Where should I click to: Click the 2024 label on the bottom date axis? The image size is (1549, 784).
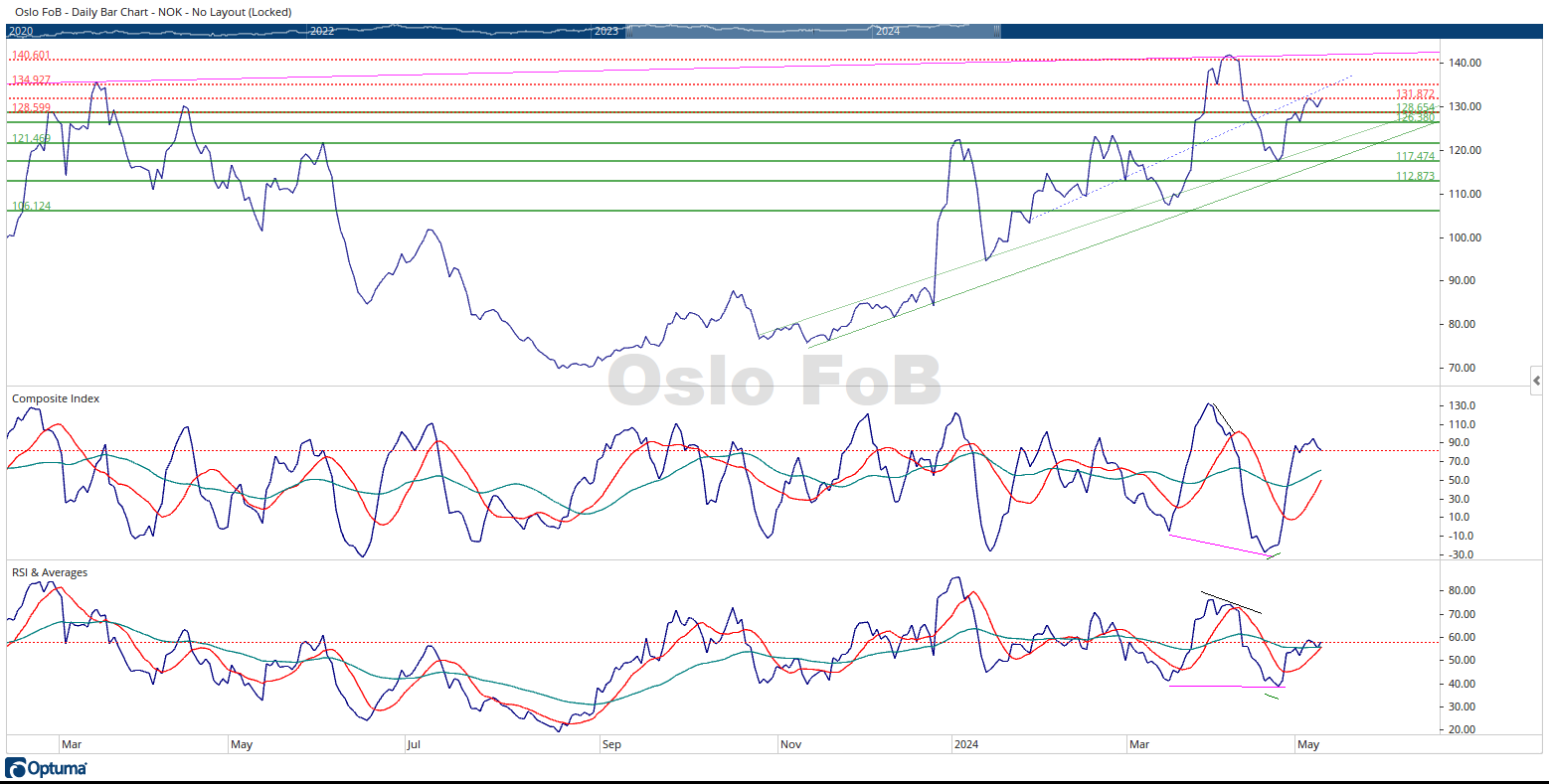pyautogui.click(x=965, y=744)
